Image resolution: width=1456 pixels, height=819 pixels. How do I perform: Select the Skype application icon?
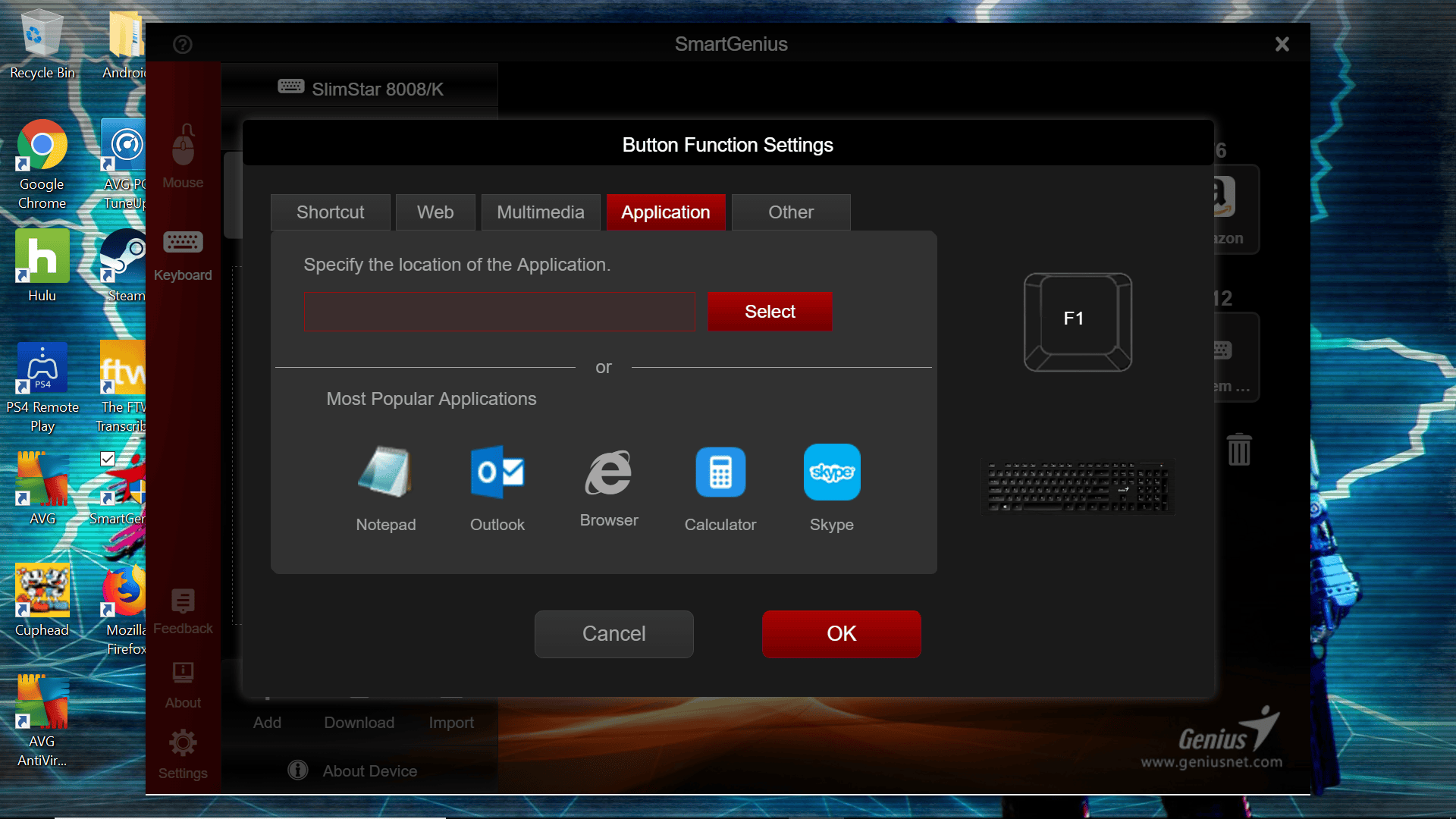pos(832,472)
